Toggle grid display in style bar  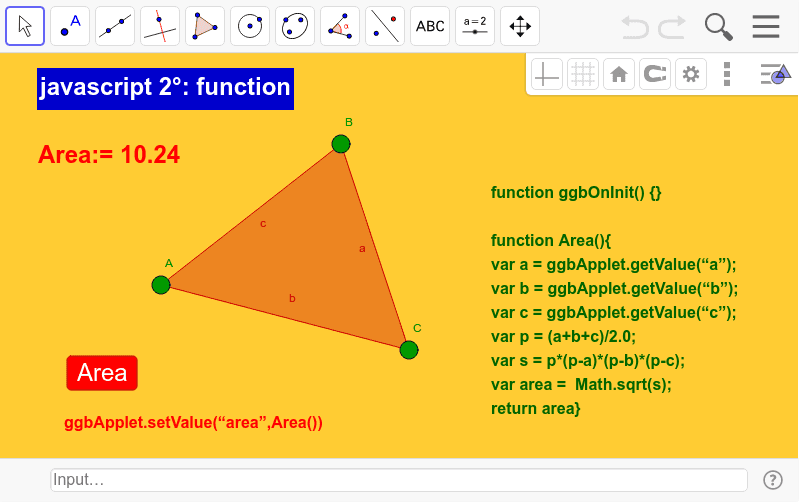(x=583, y=74)
